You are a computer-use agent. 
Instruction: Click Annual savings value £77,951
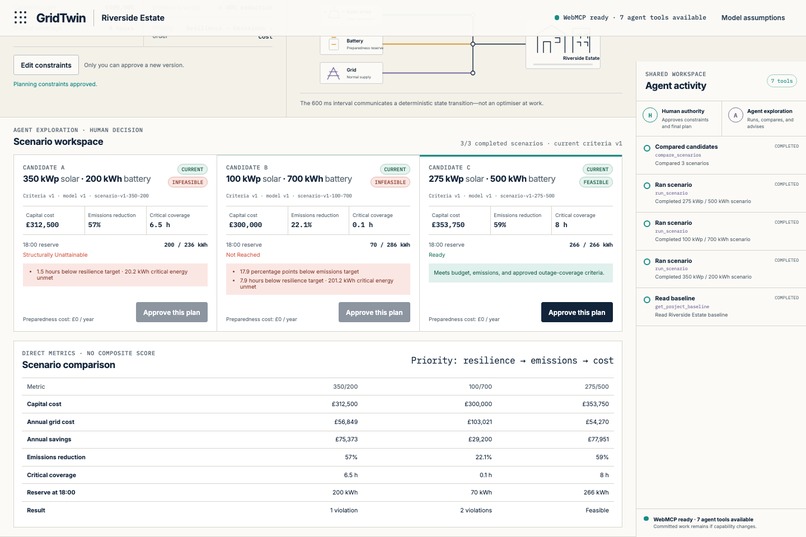click(x=598, y=439)
